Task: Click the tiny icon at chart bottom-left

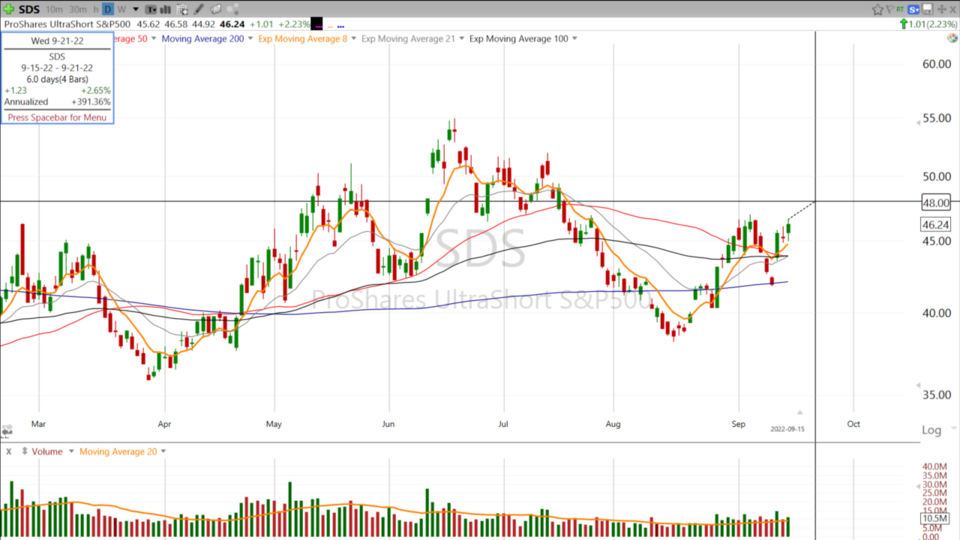Action: [7, 430]
